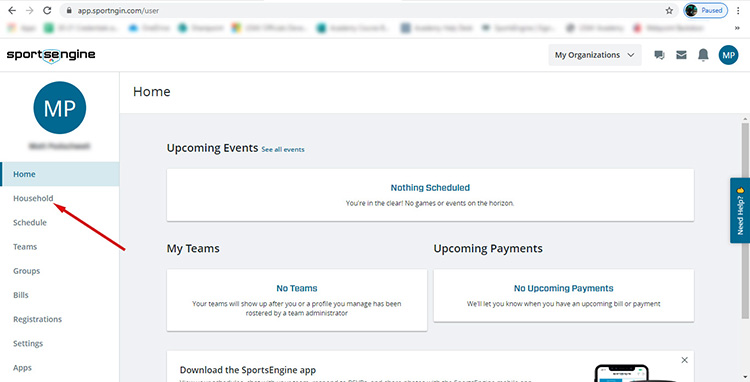This screenshot has height=382, width=750.
Task: Click the Paused profile button
Action: (x=706, y=10)
